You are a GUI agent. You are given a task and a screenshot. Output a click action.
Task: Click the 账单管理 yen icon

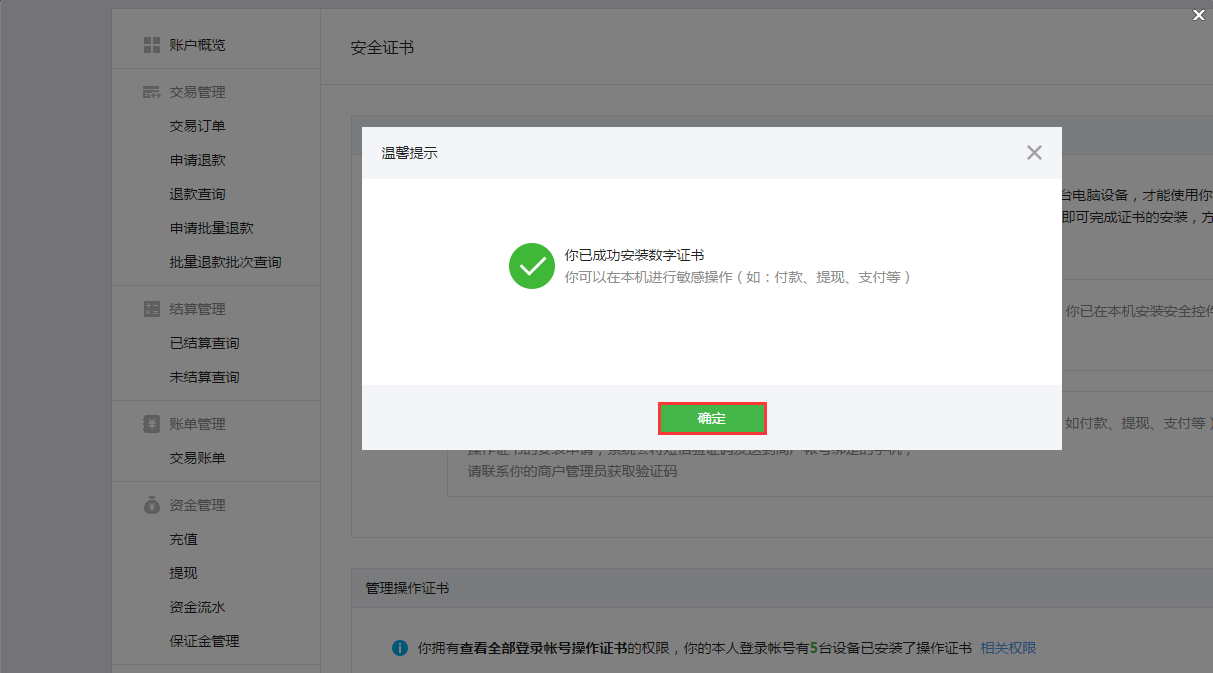(152, 424)
